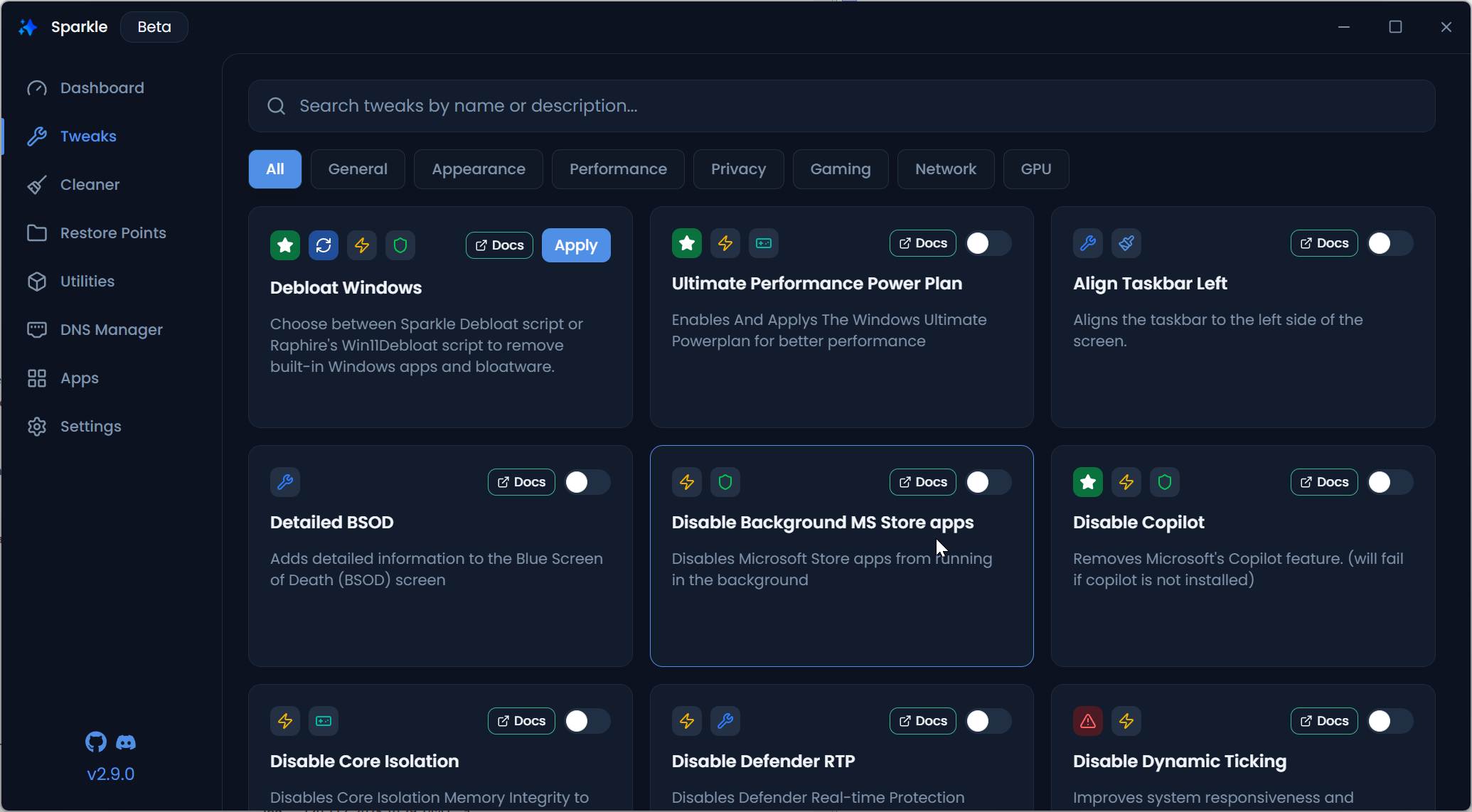Click the shield icon on Disable Copilot card
Image resolution: width=1472 pixels, height=812 pixels.
pos(1164,482)
